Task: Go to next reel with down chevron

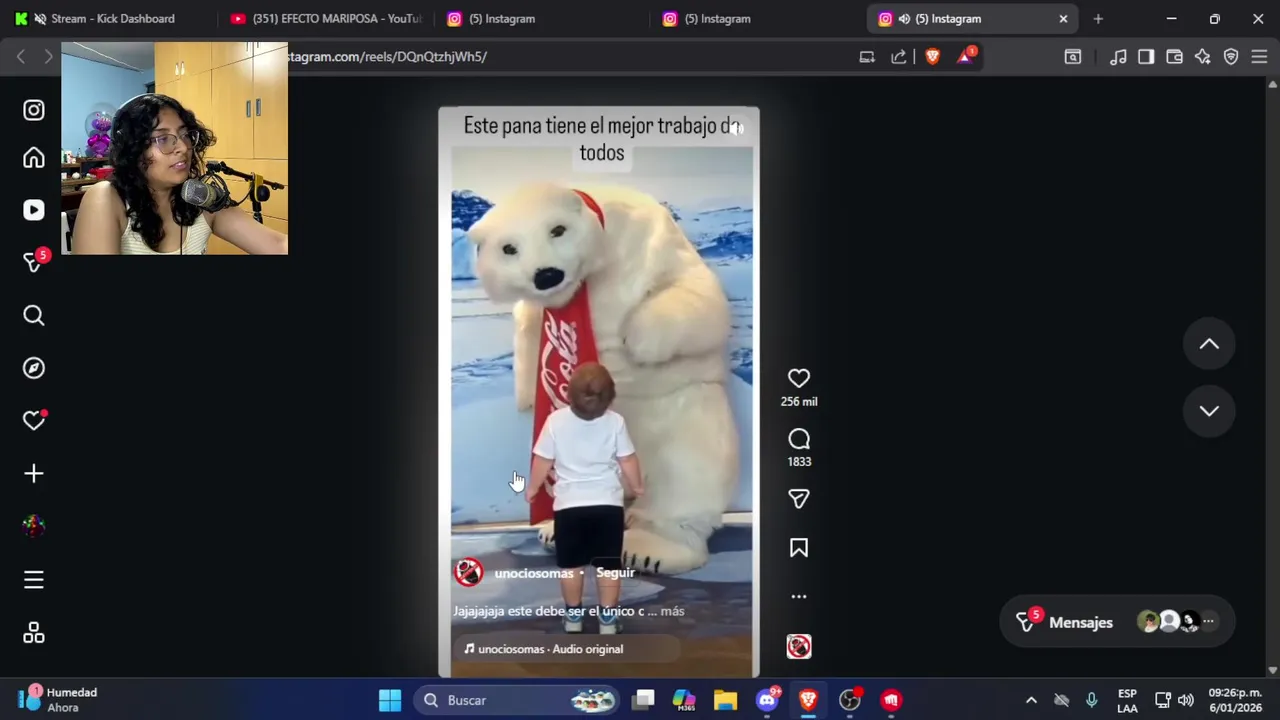Action: pyautogui.click(x=1209, y=411)
